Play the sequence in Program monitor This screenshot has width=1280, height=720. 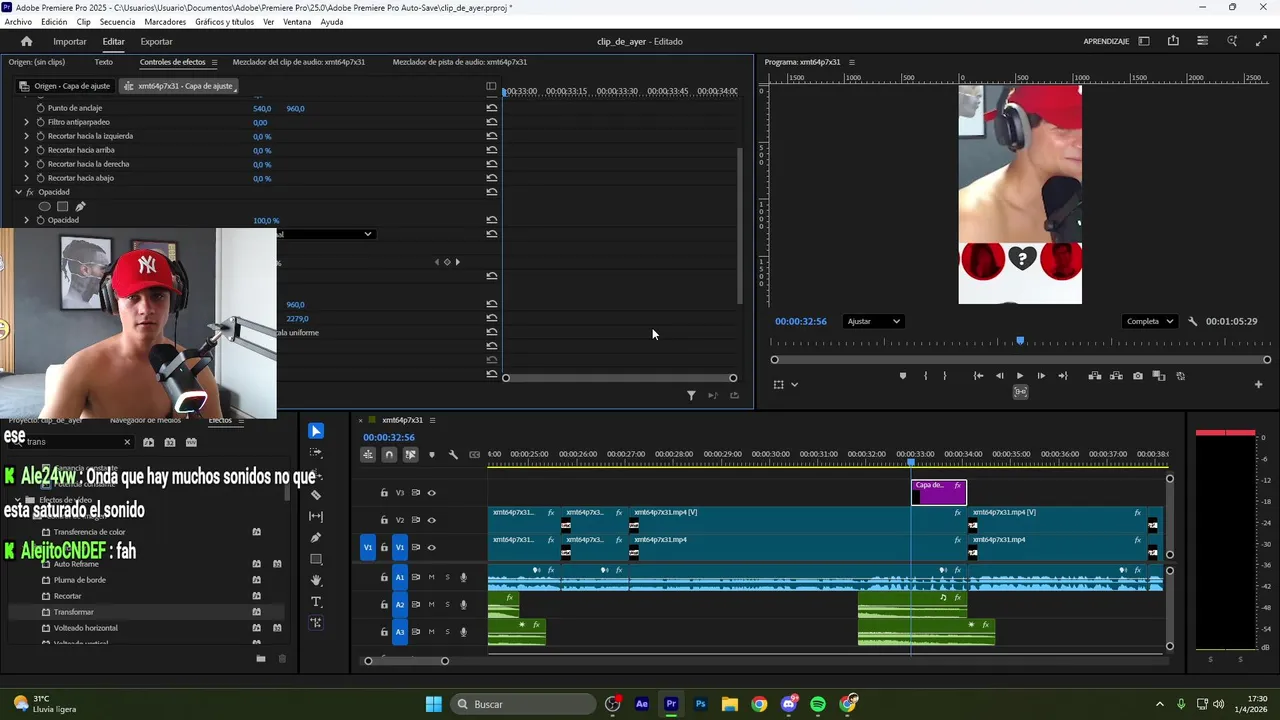[1020, 376]
